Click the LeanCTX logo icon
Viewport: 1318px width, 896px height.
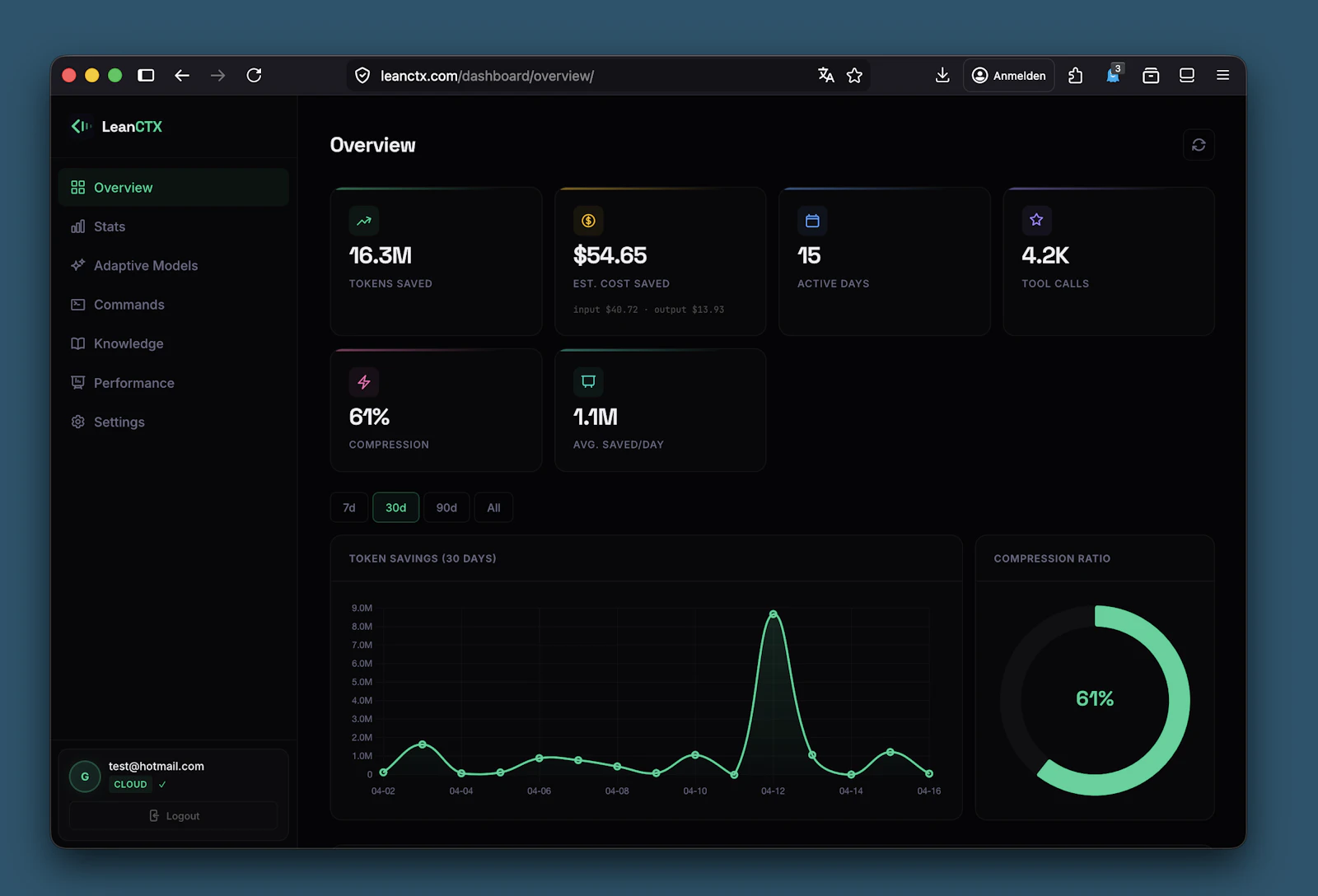pos(81,126)
